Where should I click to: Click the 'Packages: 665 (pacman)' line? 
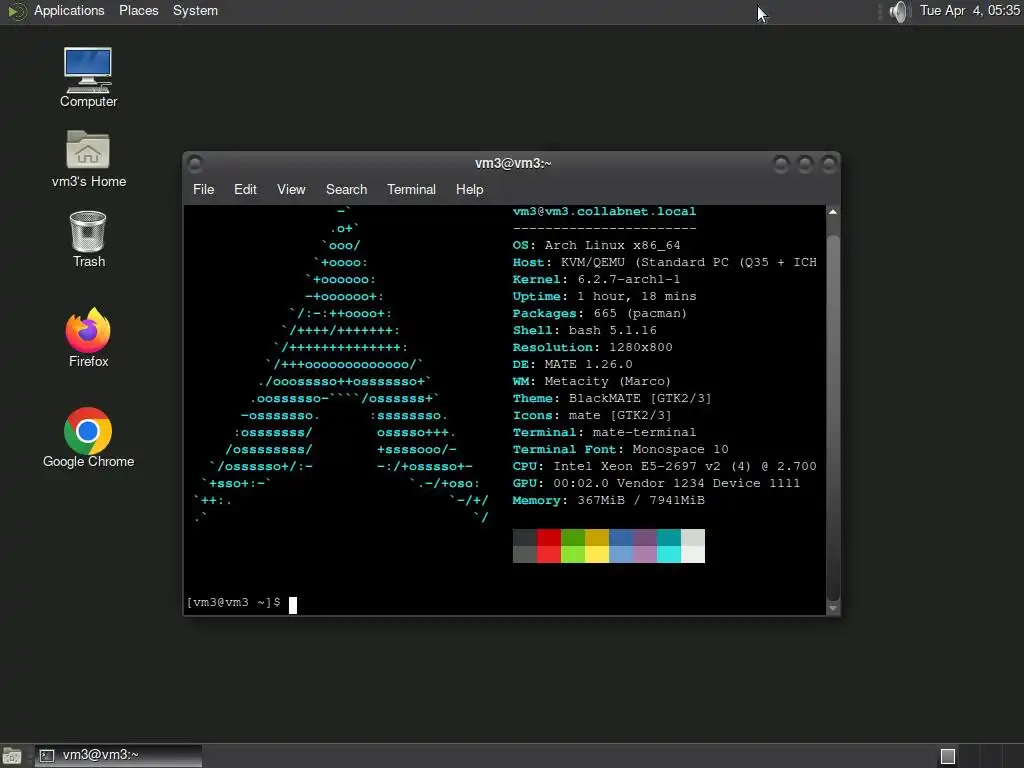(600, 313)
